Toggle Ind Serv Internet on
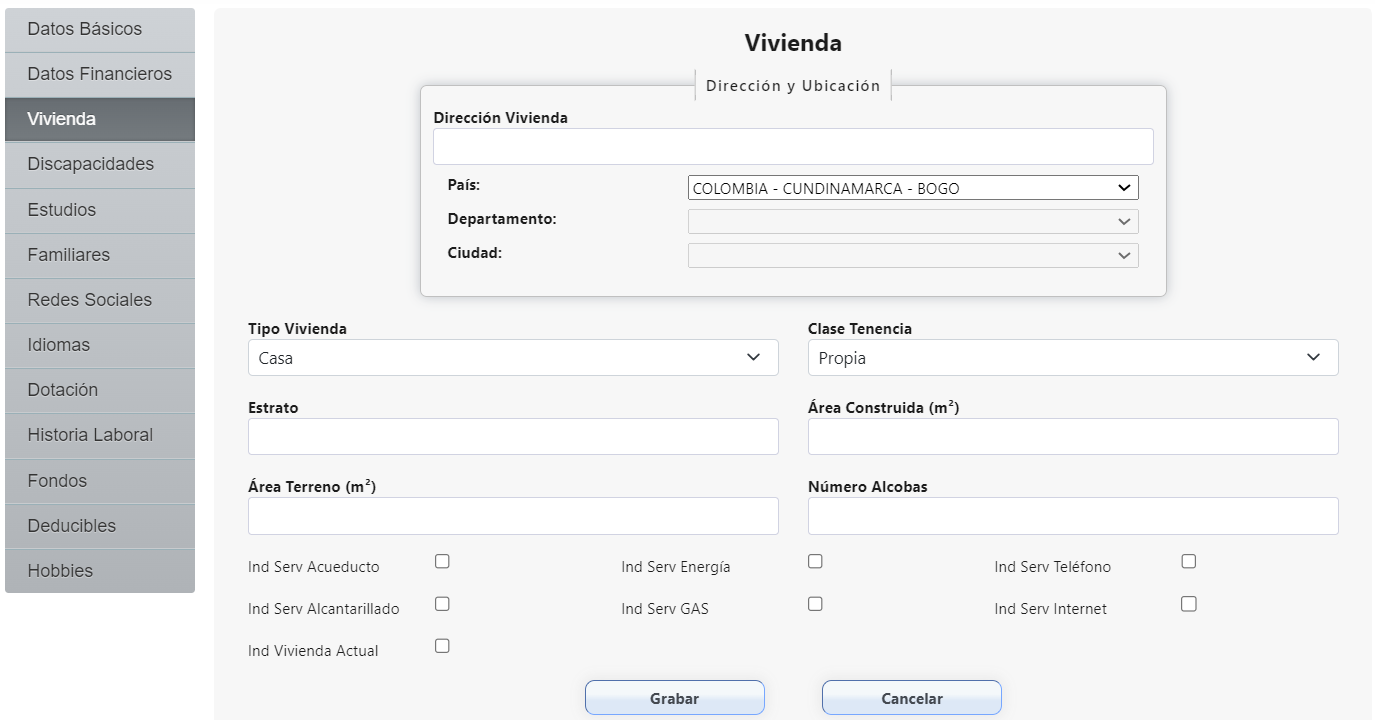This screenshot has width=1375, height=720. tap(1188, 603)
